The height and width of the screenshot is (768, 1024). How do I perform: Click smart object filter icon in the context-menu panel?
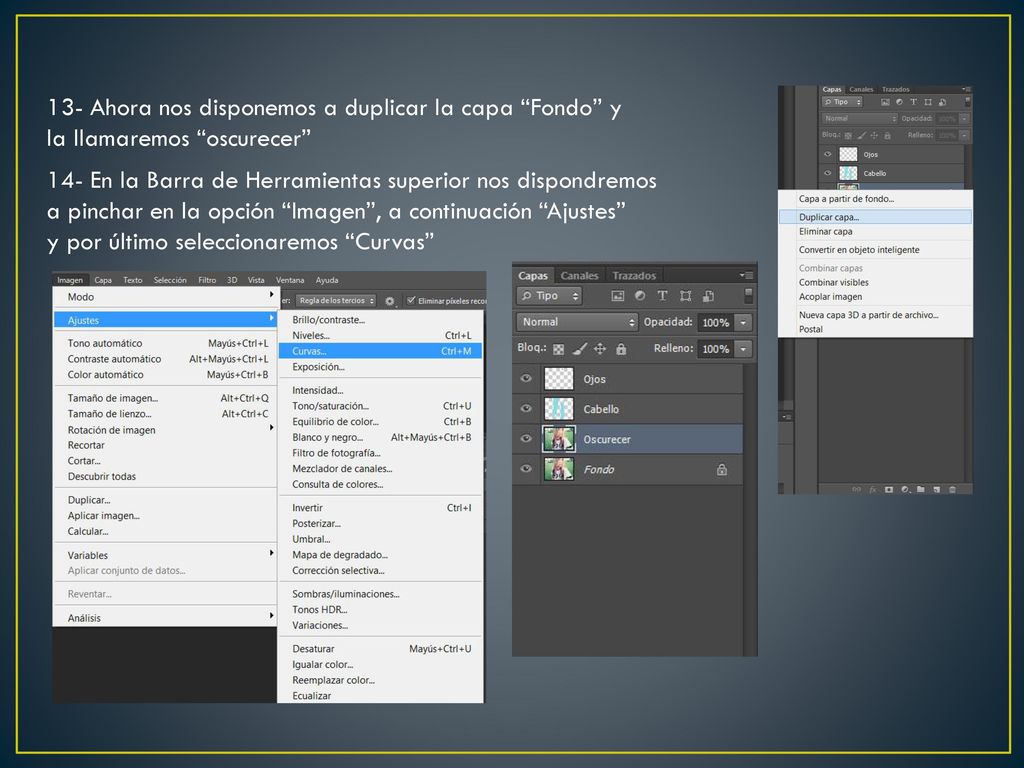942,102
